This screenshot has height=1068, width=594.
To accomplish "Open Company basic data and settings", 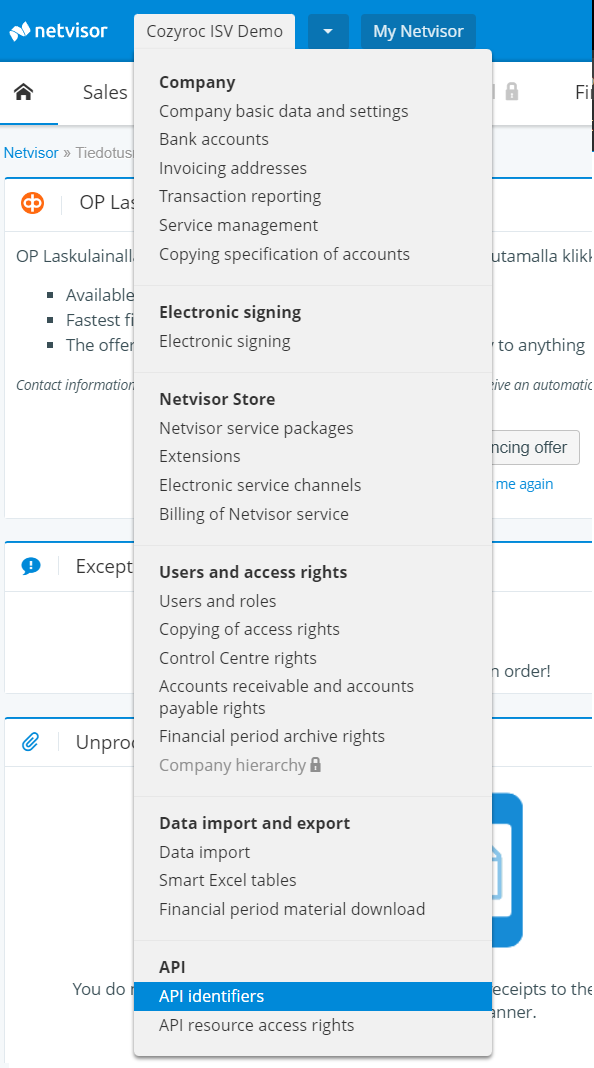I will [283, 111].
